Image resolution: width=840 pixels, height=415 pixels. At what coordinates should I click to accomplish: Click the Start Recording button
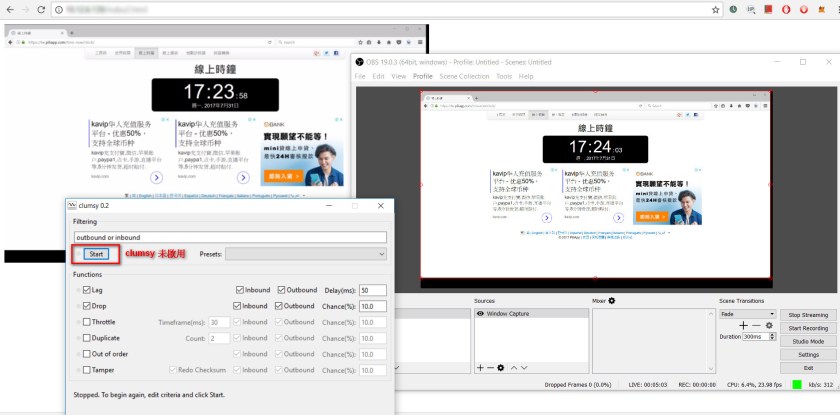pyautogui.click(x=808, y=328)
